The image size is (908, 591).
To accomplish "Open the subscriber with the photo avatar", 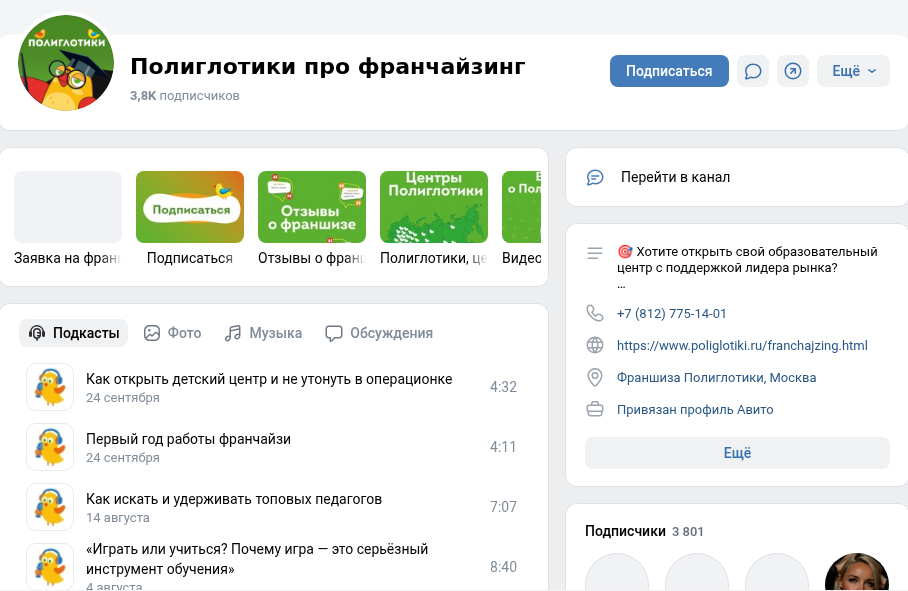I will [857, 572].
